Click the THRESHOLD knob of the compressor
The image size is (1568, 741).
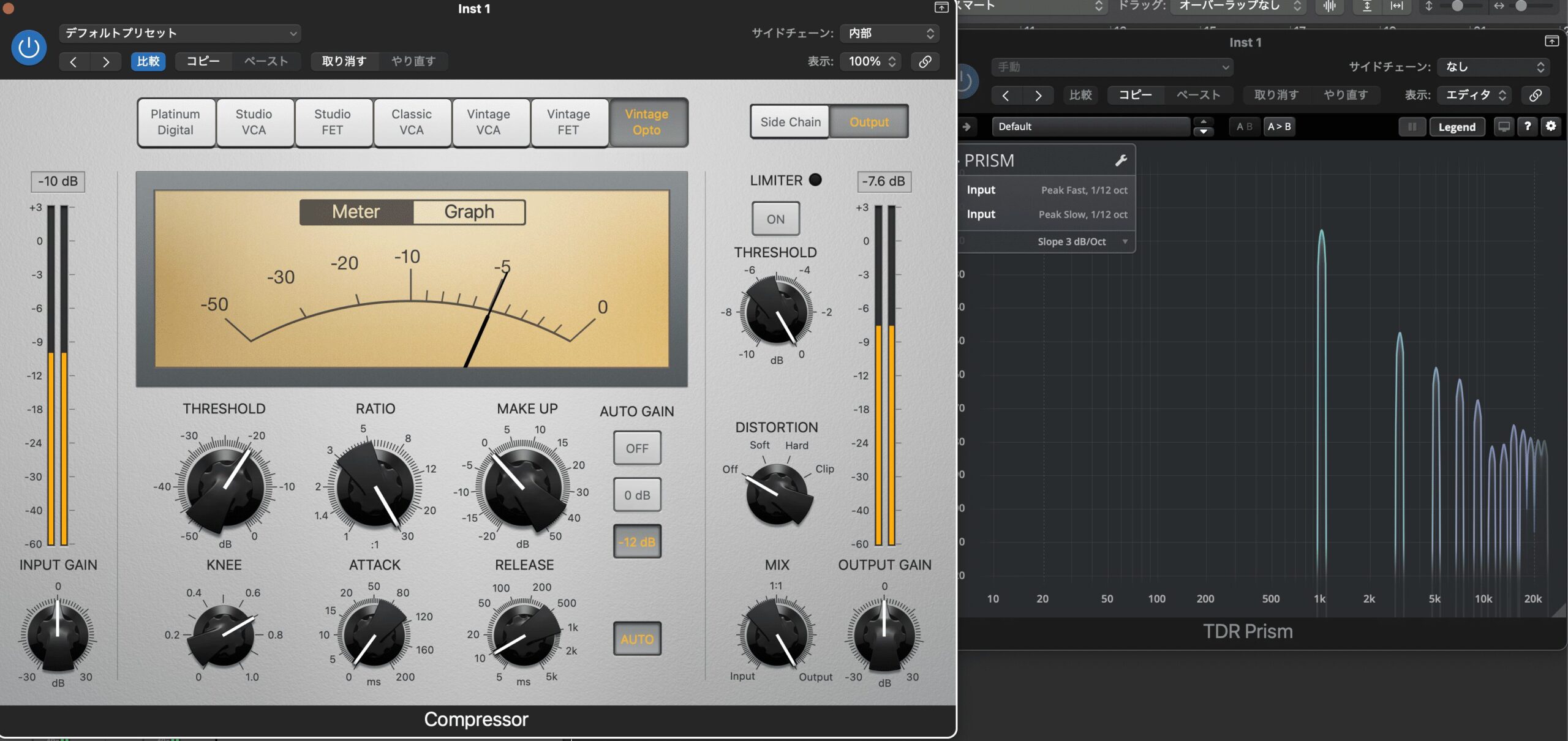(x=225, y=486)
